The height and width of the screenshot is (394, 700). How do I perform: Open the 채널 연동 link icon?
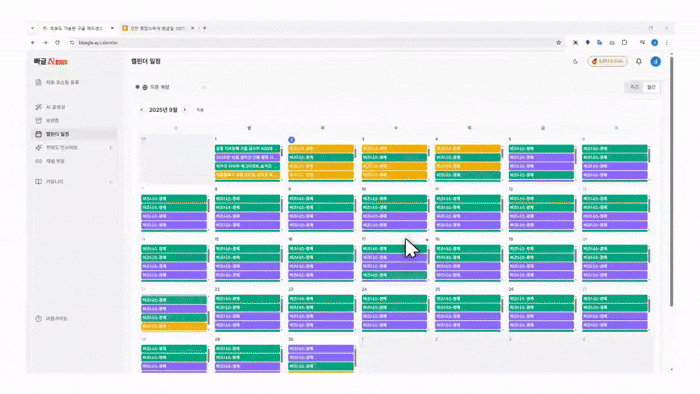tap(38, 161)
